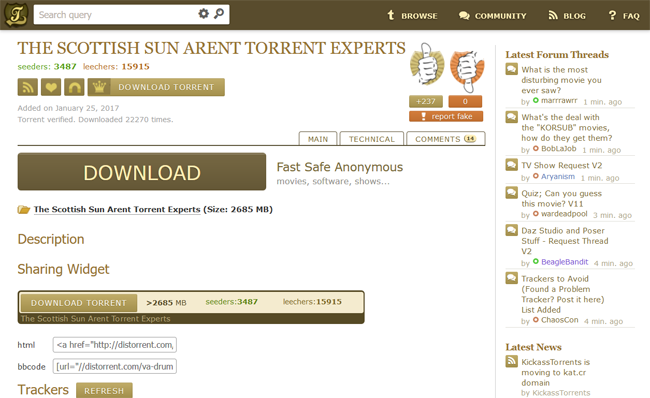Select the html embed code field
This screenshot has width=650, height=398.
tap(115, 345)
